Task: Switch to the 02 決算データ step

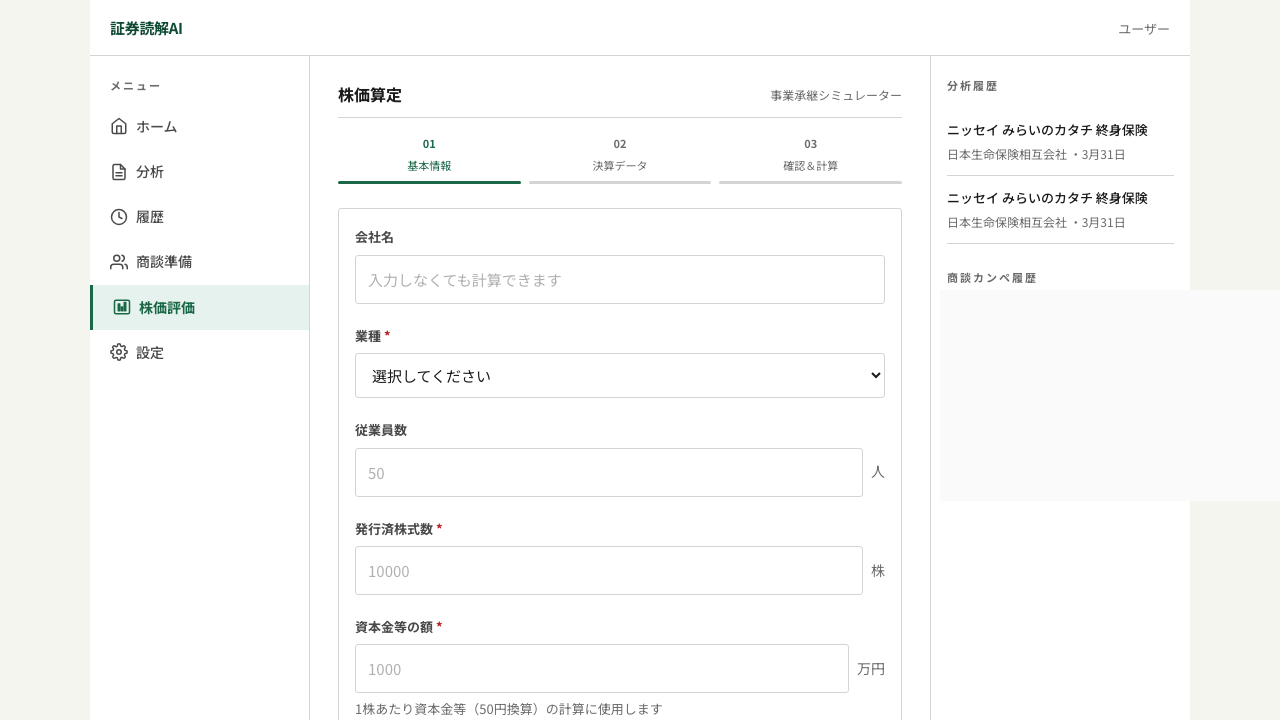Action: (620, 155)
